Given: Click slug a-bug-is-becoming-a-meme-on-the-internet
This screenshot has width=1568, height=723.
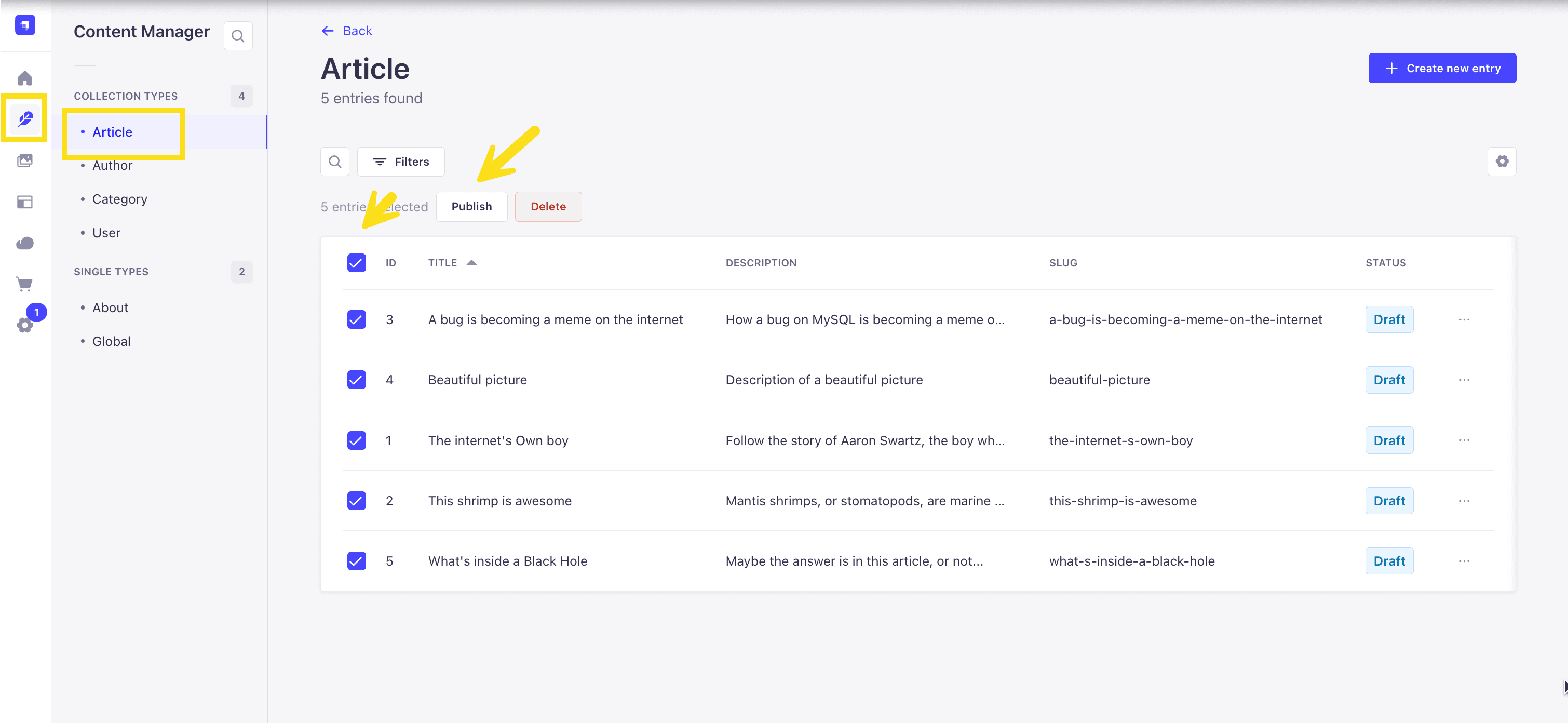Looking at the screenshot, I should (x=1185, y=319).
